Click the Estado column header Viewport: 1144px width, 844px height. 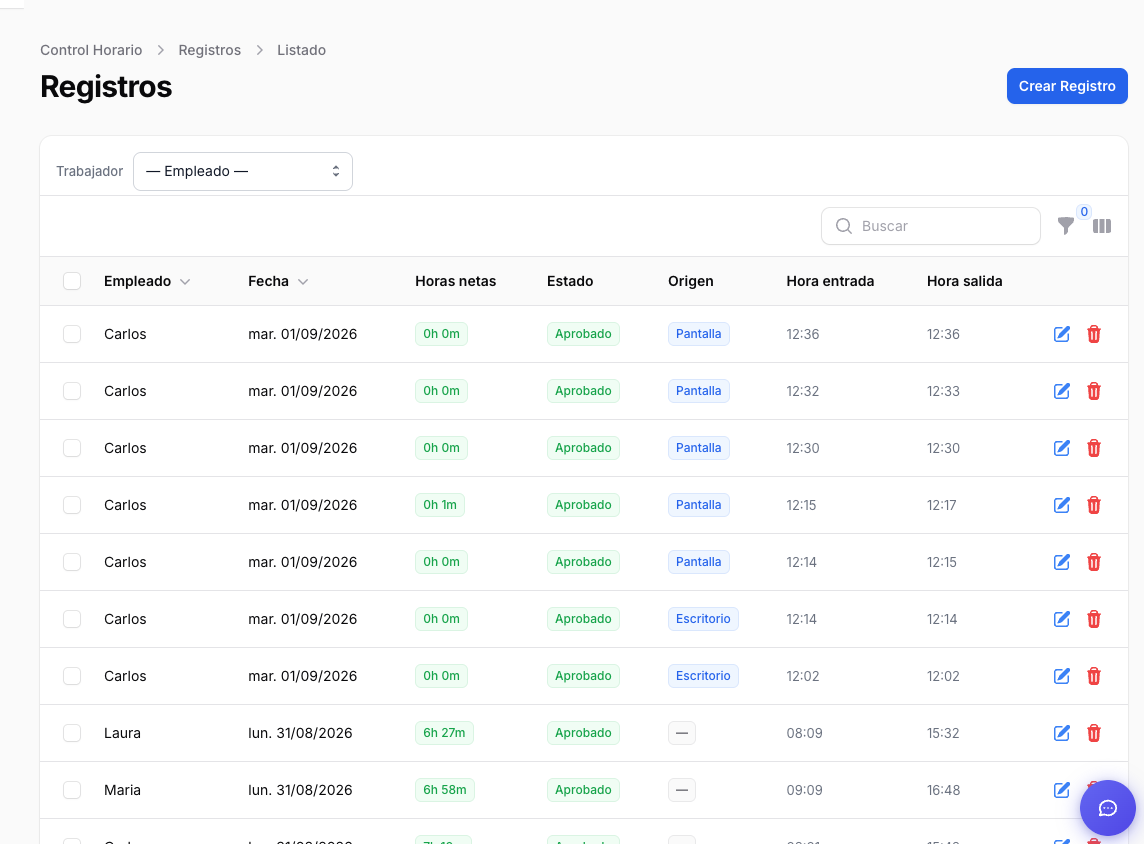tap(570, 281)
